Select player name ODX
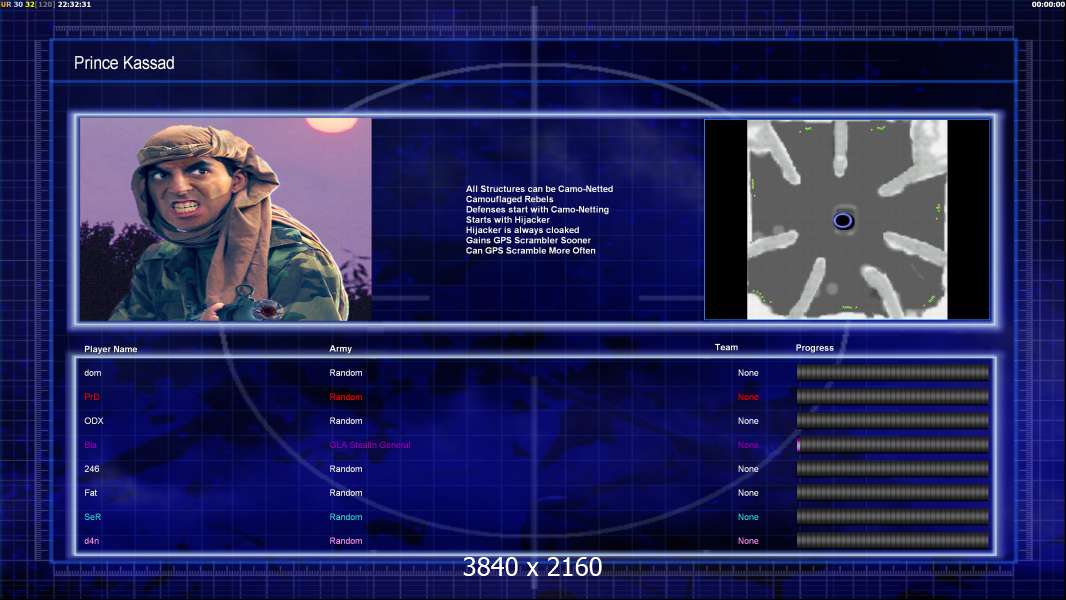The image size is (1066, 600). 94,421
